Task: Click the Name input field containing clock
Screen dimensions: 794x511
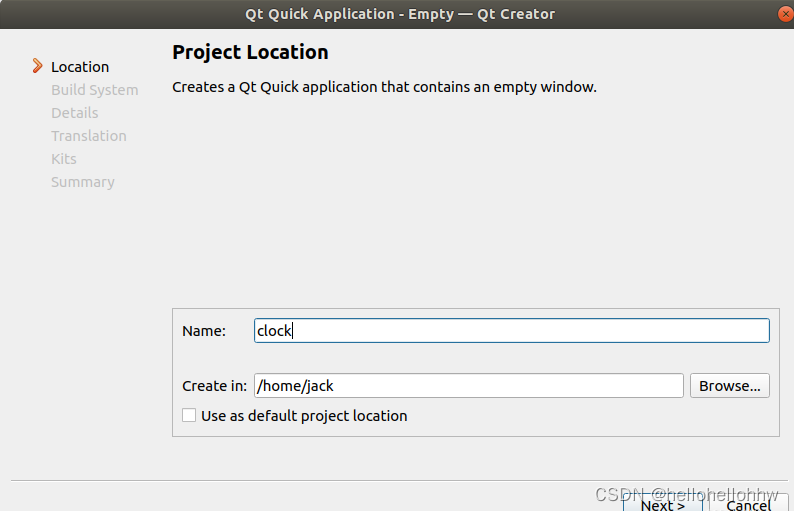Action: pos(511,331)
